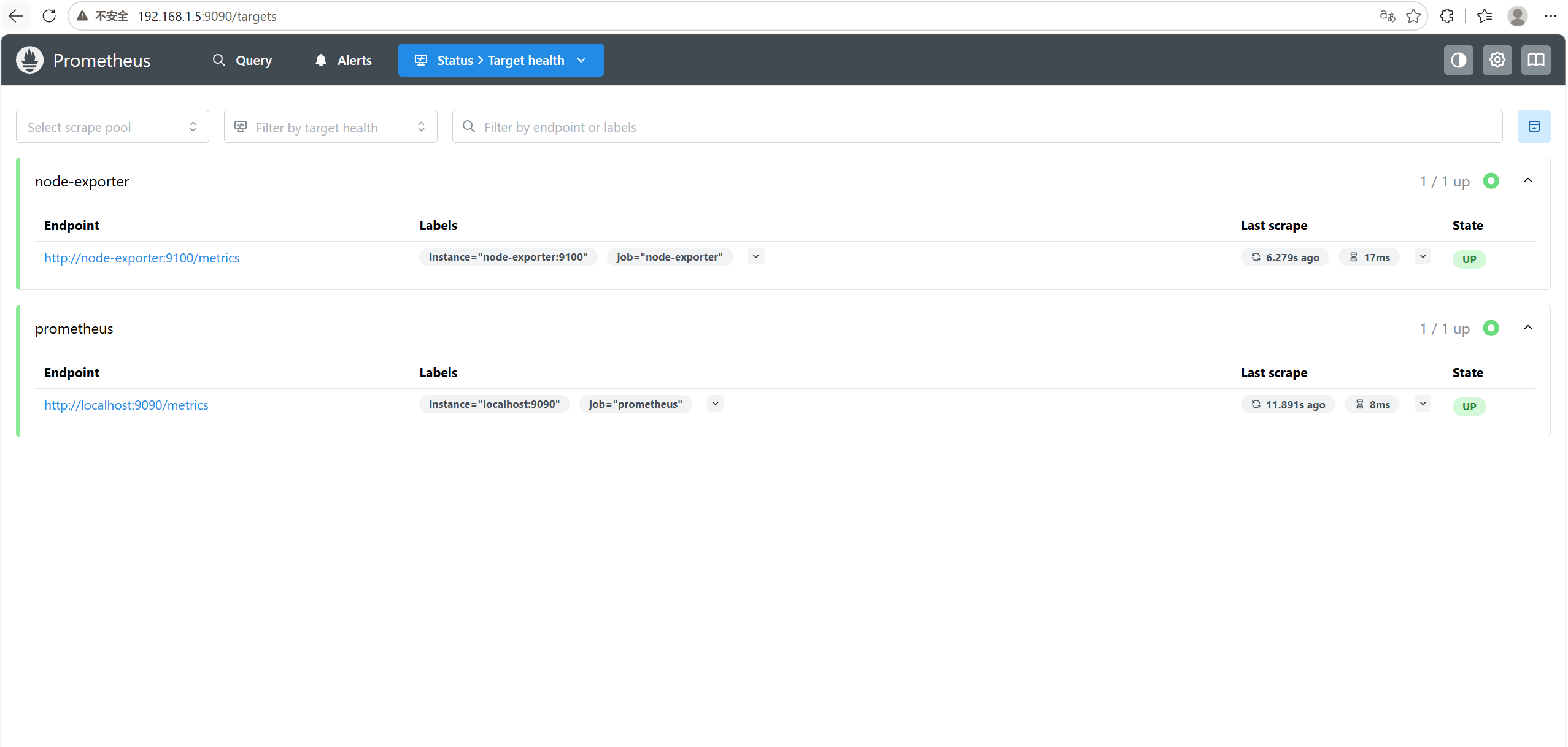Click the 8ms scrape duration badge
This screenshot has height=747, width=1568.
tap(1372, 405)
